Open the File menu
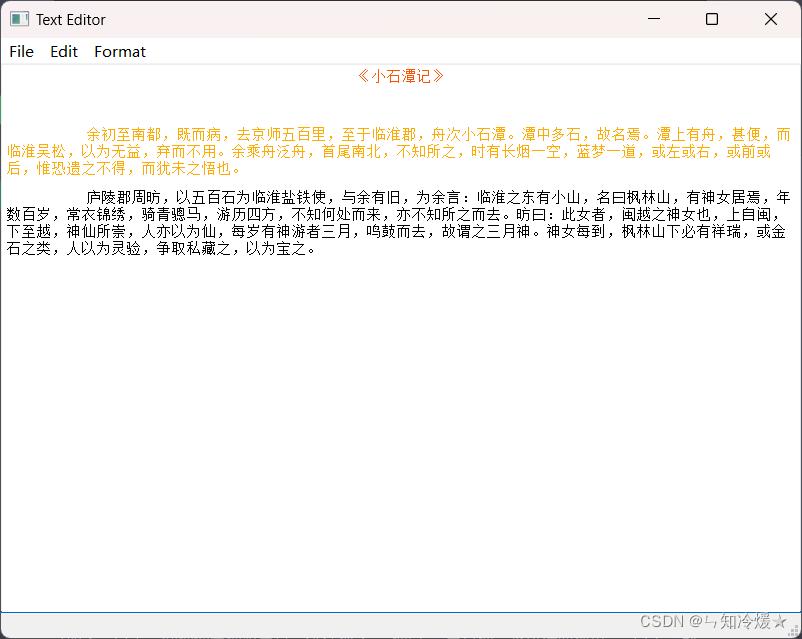802x639 pixels. 21,51
